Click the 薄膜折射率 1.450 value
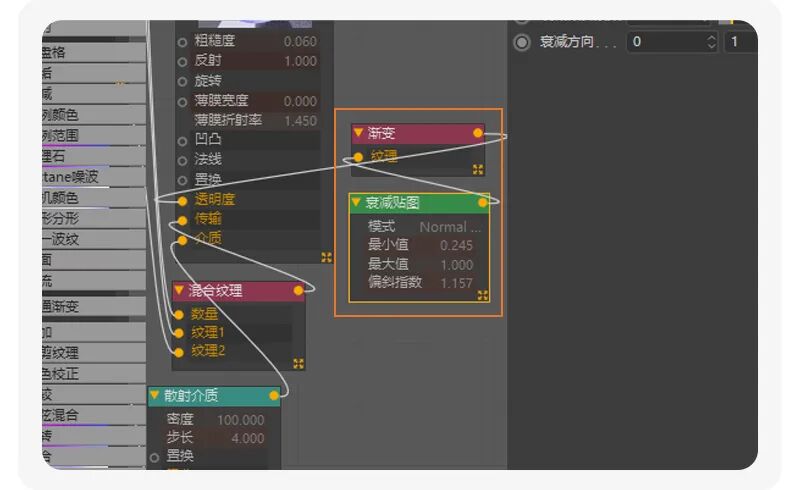Image resolution: width=800 pixels, height=490 pixels. (300, 121)
